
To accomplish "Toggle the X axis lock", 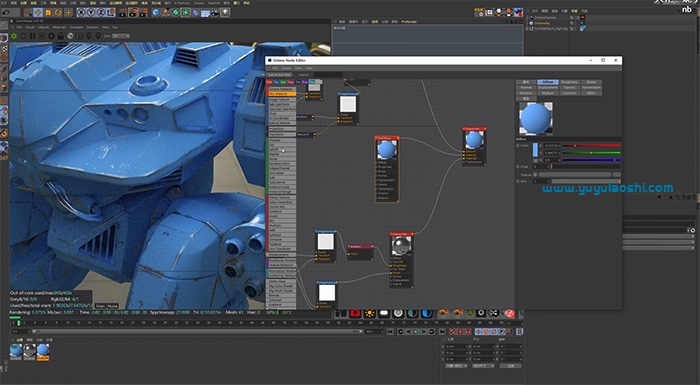I will pos(81,13).
